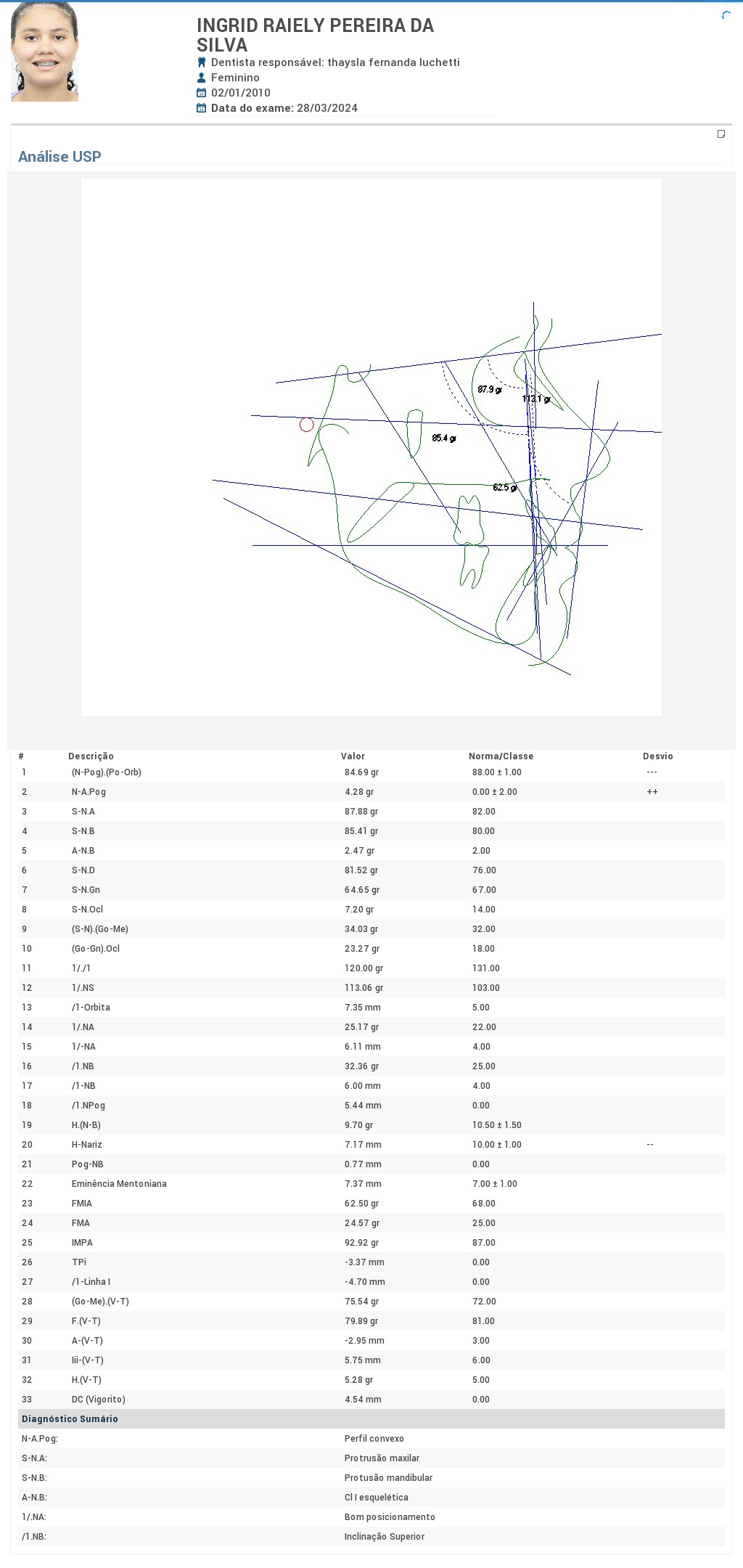This screenshot has height=1568, width=743.
Task: Click the loading spinner in the top corner
Action: [x=726, y=15]
